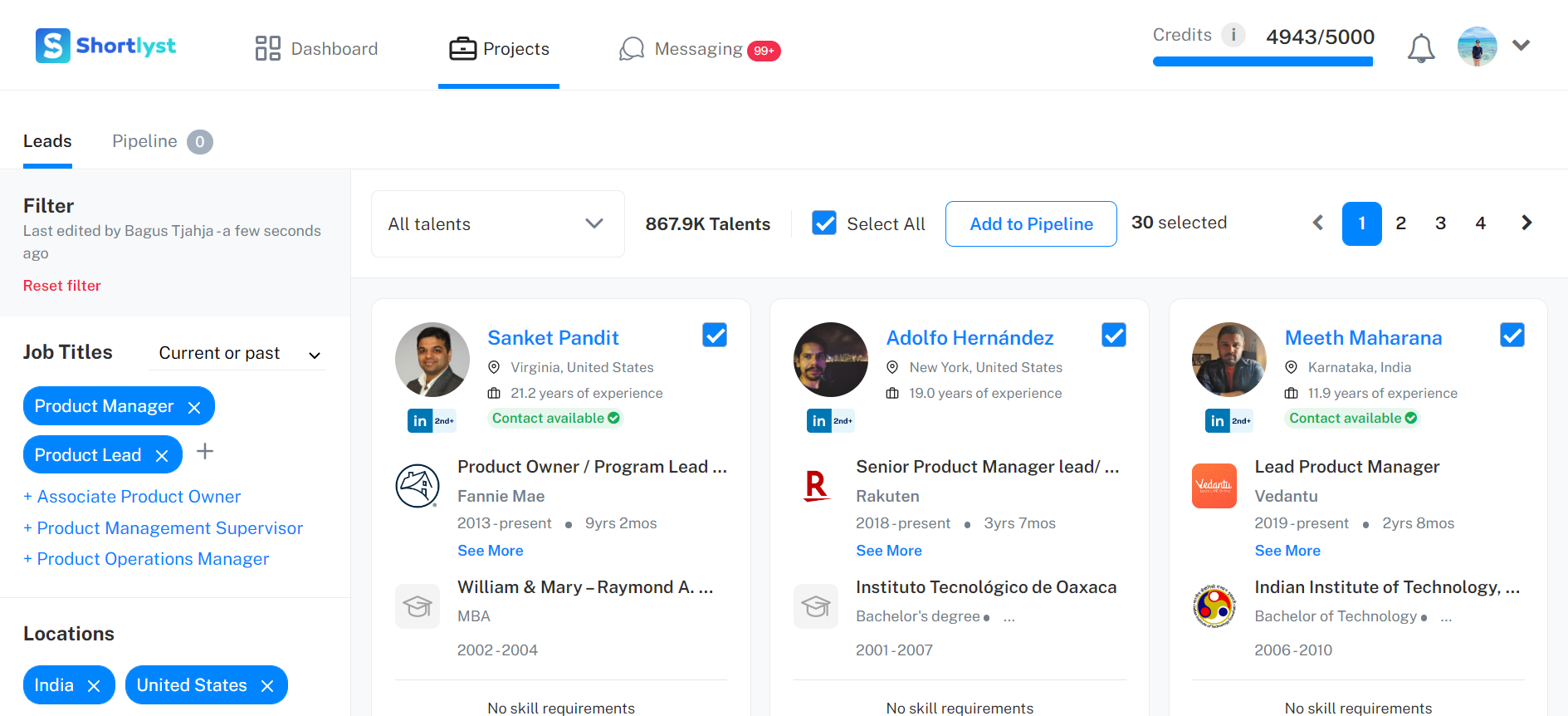The height and width of the screenshot is (716, 1568).
Task: Click the Messaging 99+ notification badge
Action: click(764, 51)
